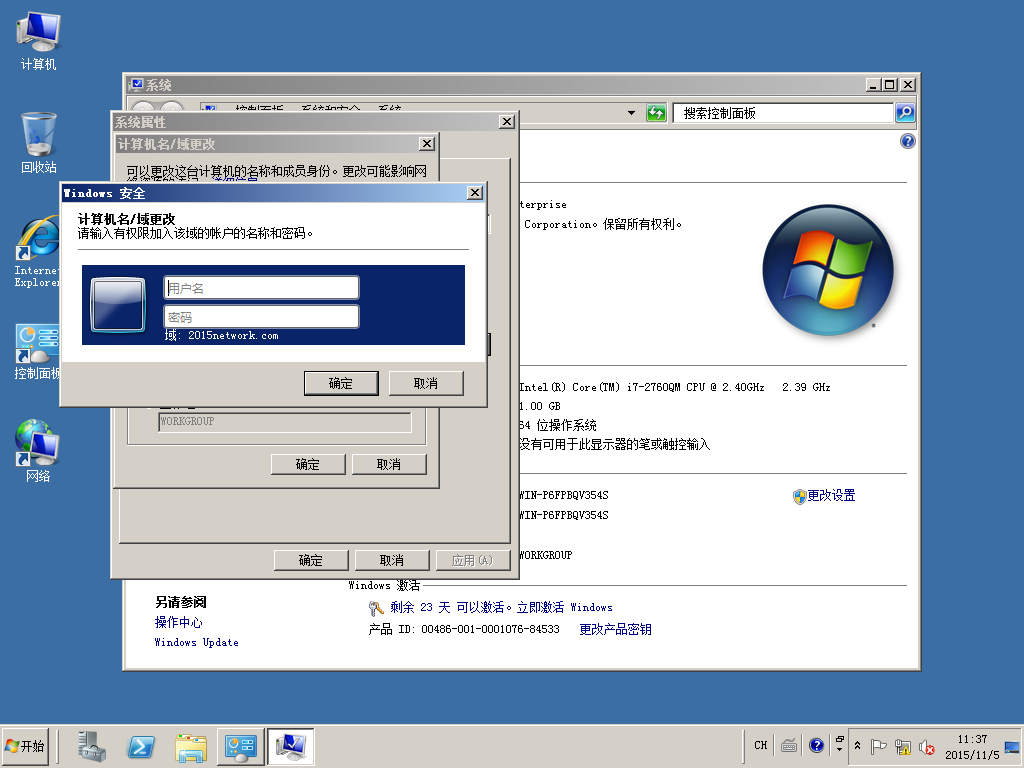Click the activate Windows now link
The image size is (1024, 768).
(x=564, y=607)
